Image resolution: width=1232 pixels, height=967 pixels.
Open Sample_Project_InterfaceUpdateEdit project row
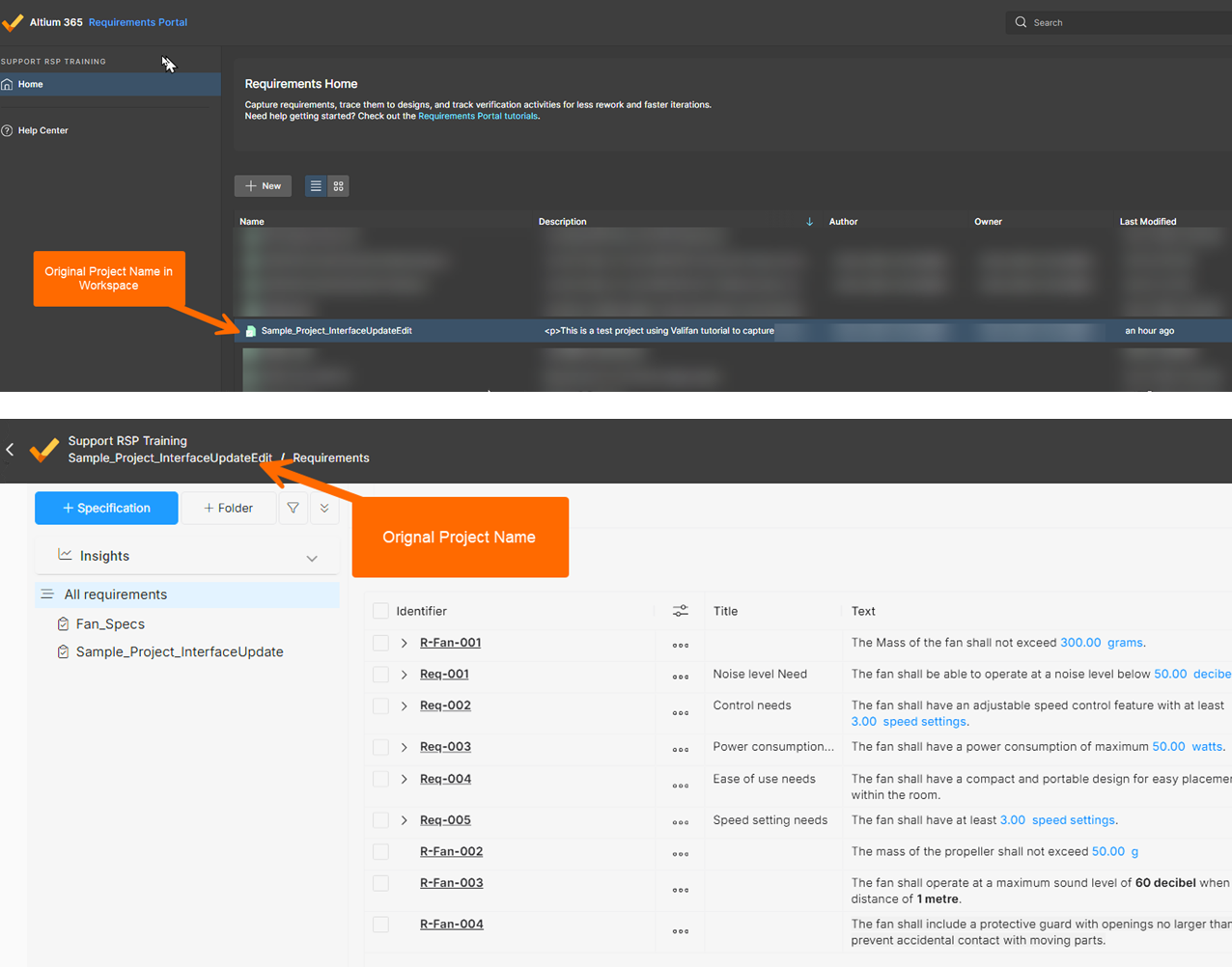(x=733, y=330)
